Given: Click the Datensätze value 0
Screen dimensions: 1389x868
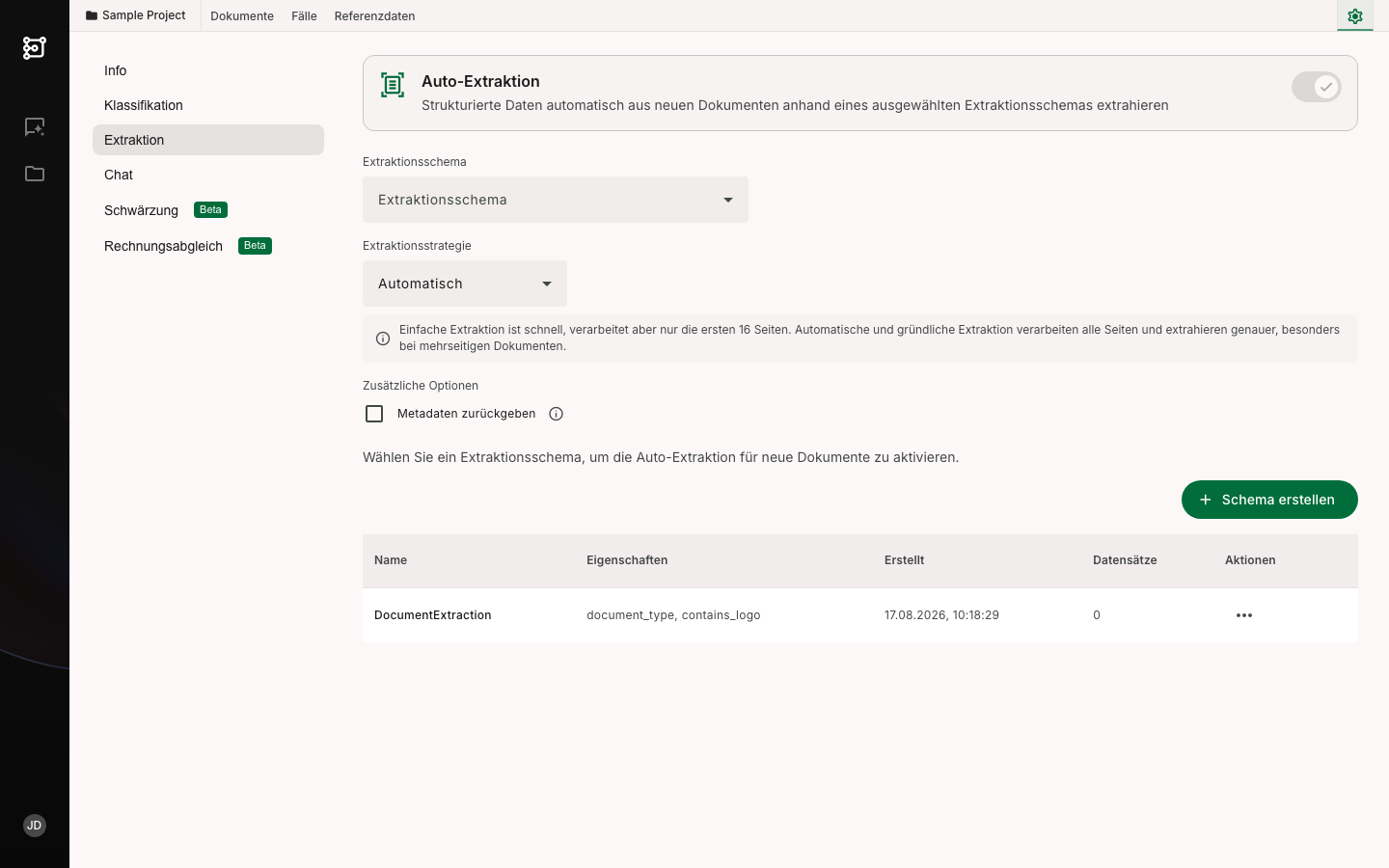Looking at the screenshot, I should 1097,615.
